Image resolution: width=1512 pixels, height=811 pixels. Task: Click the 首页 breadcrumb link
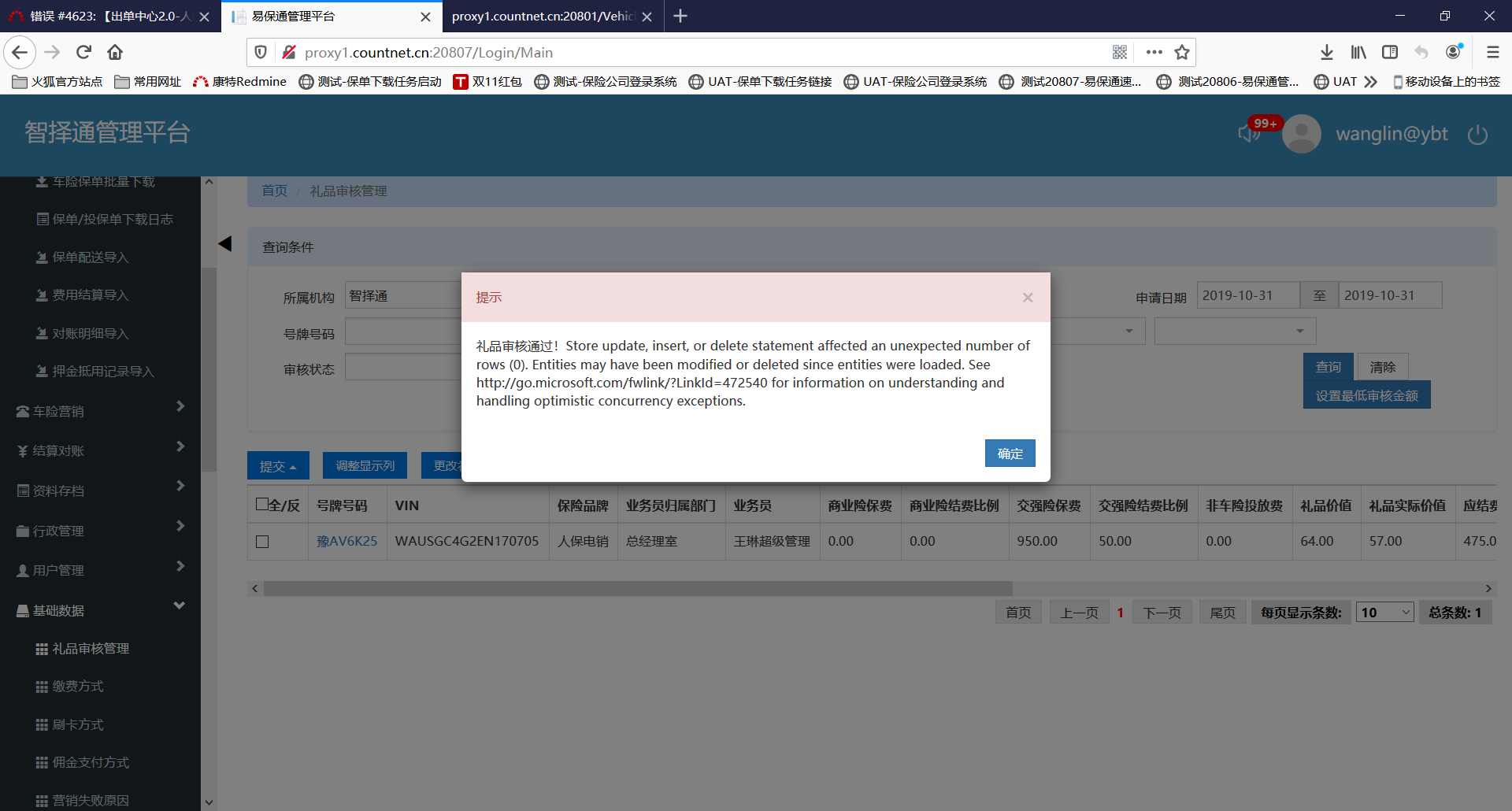click(275, 191)
